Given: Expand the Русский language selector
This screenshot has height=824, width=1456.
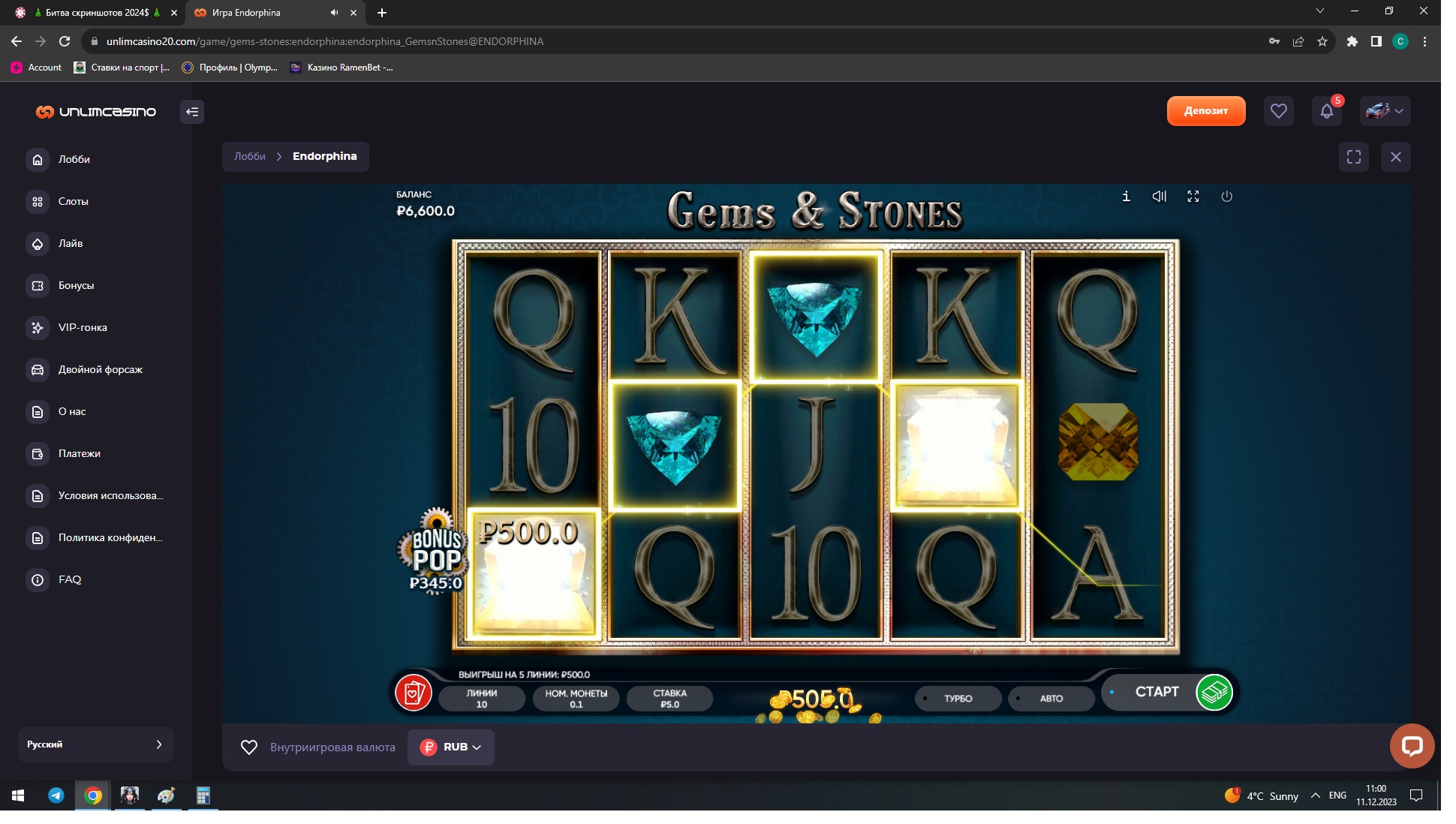Looking at the screenshot, I should (x=95, y=744).
